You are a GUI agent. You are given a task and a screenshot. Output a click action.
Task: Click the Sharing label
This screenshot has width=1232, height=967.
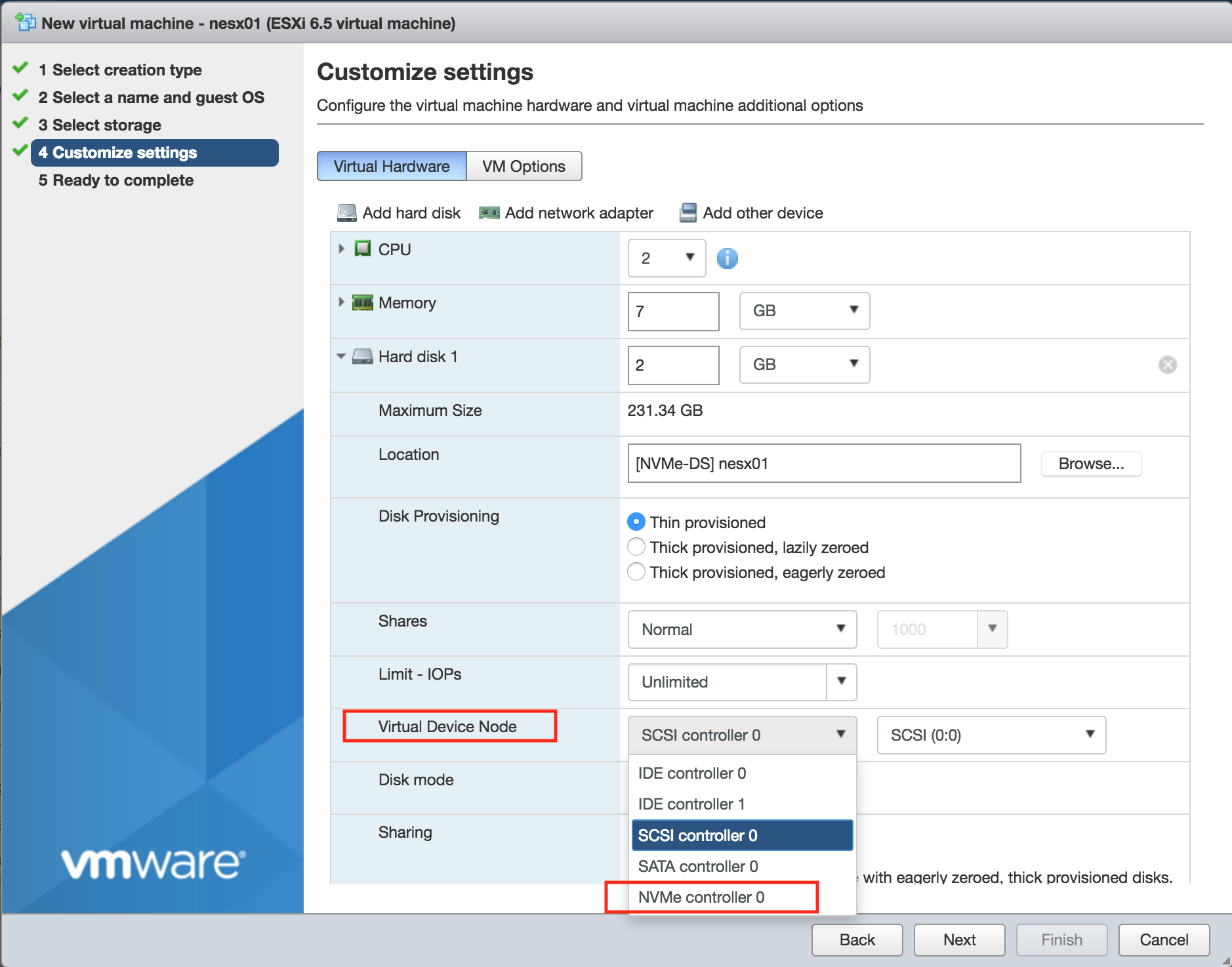coord(405,833)
